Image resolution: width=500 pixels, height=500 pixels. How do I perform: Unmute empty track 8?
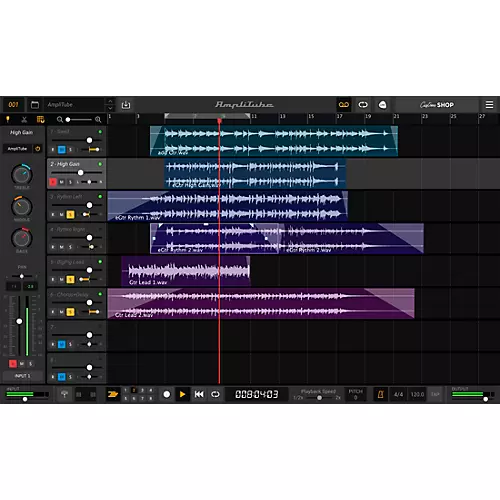pyautogui.click(x=62, y=377)
